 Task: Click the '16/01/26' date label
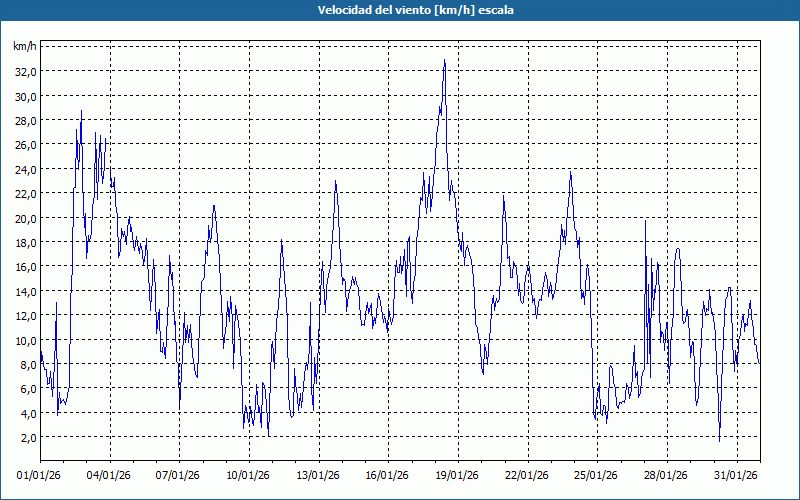[387, 476]
